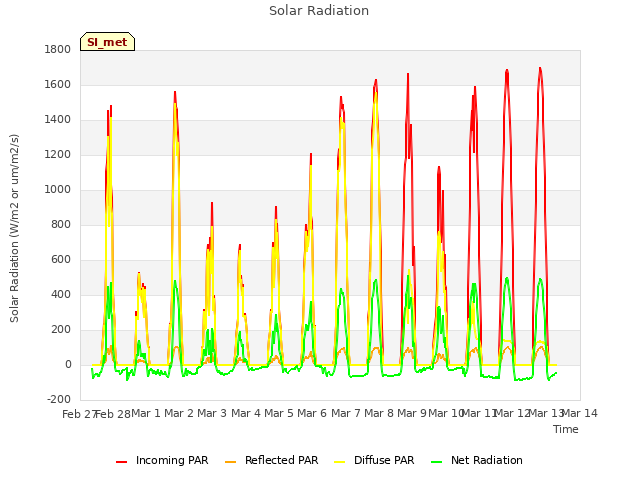Click the 1800 y-axis tick label
This screenshot has height=480, width=640.
tap(58, 49)
